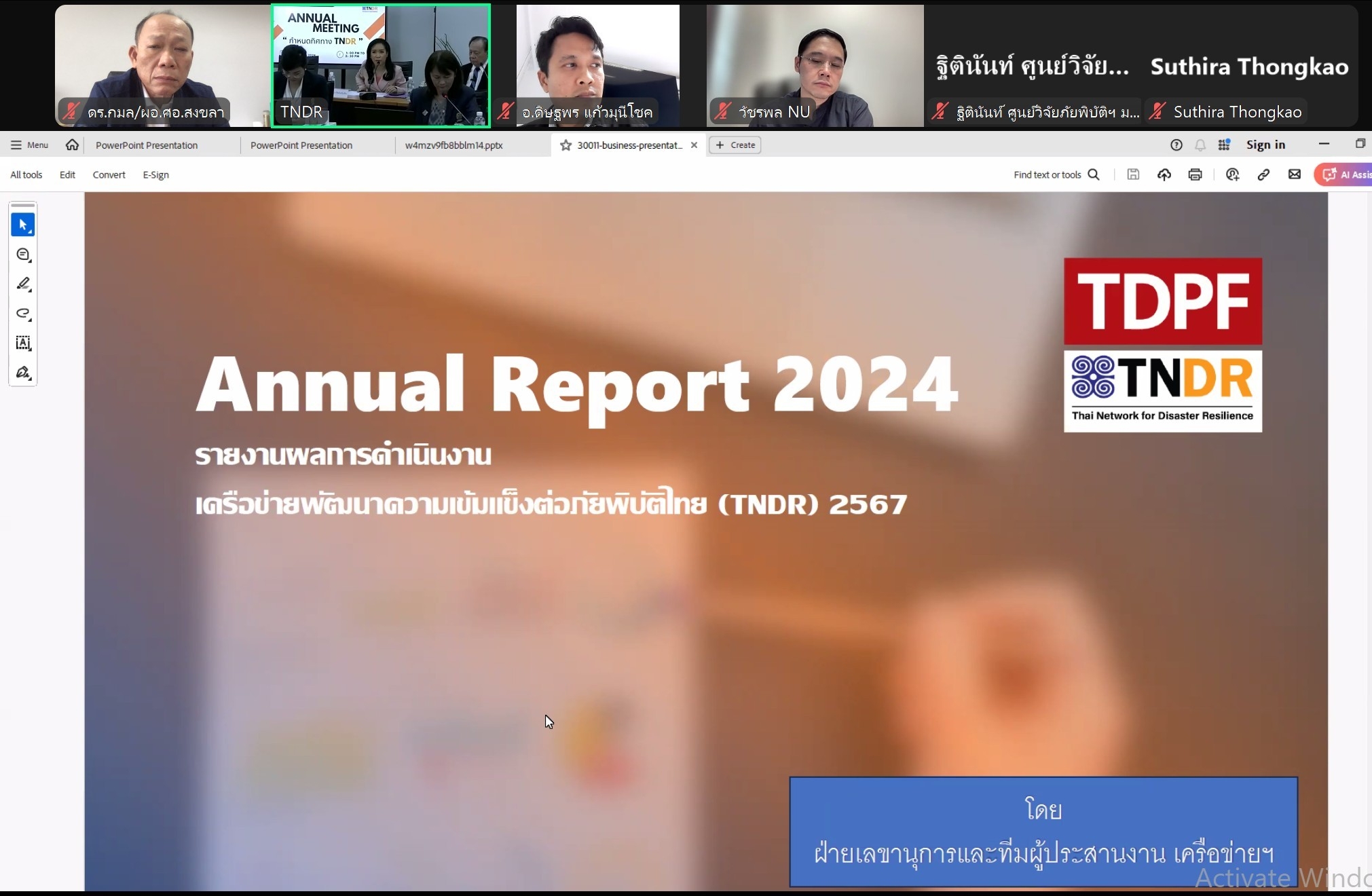This screenshot has width=1372, height=896.
Task: Open the Convert menu
Action: pyautogui.click(x=109, y=174)
